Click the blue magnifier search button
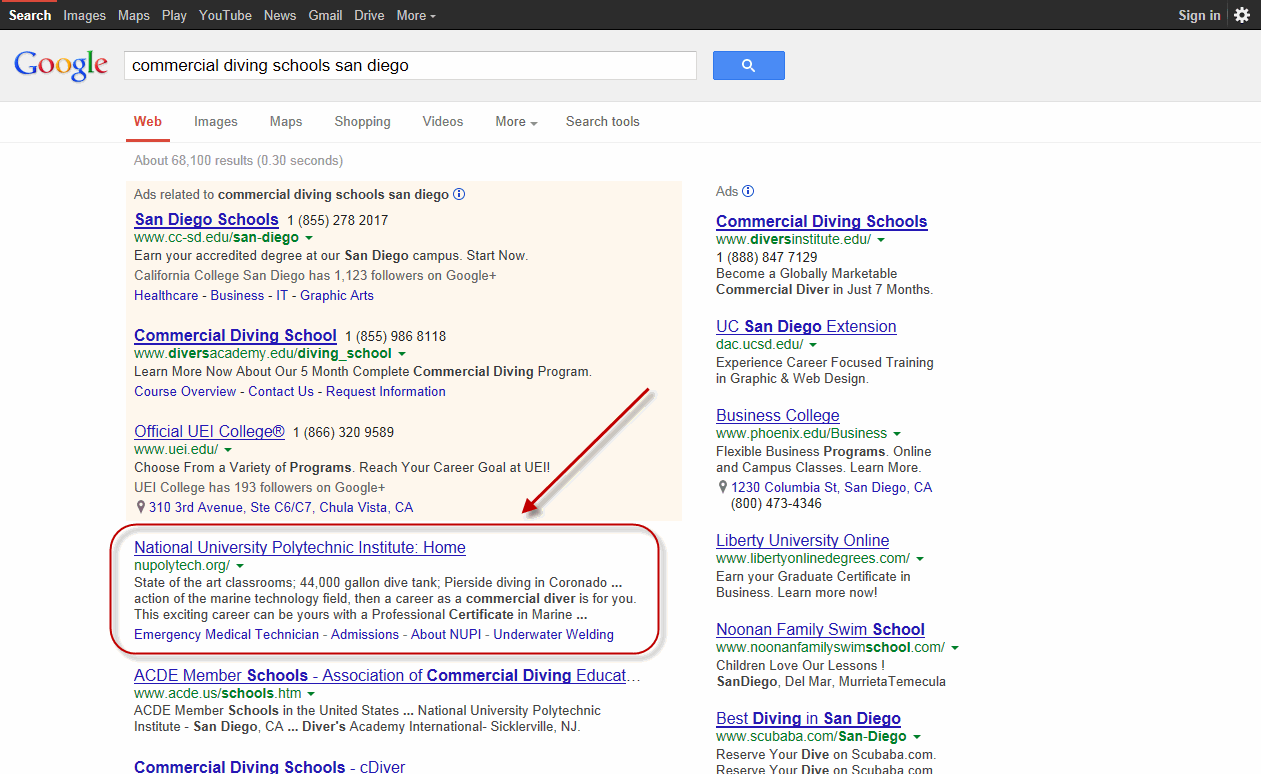This screenshot has height=774, width=1261. [748, 66]
